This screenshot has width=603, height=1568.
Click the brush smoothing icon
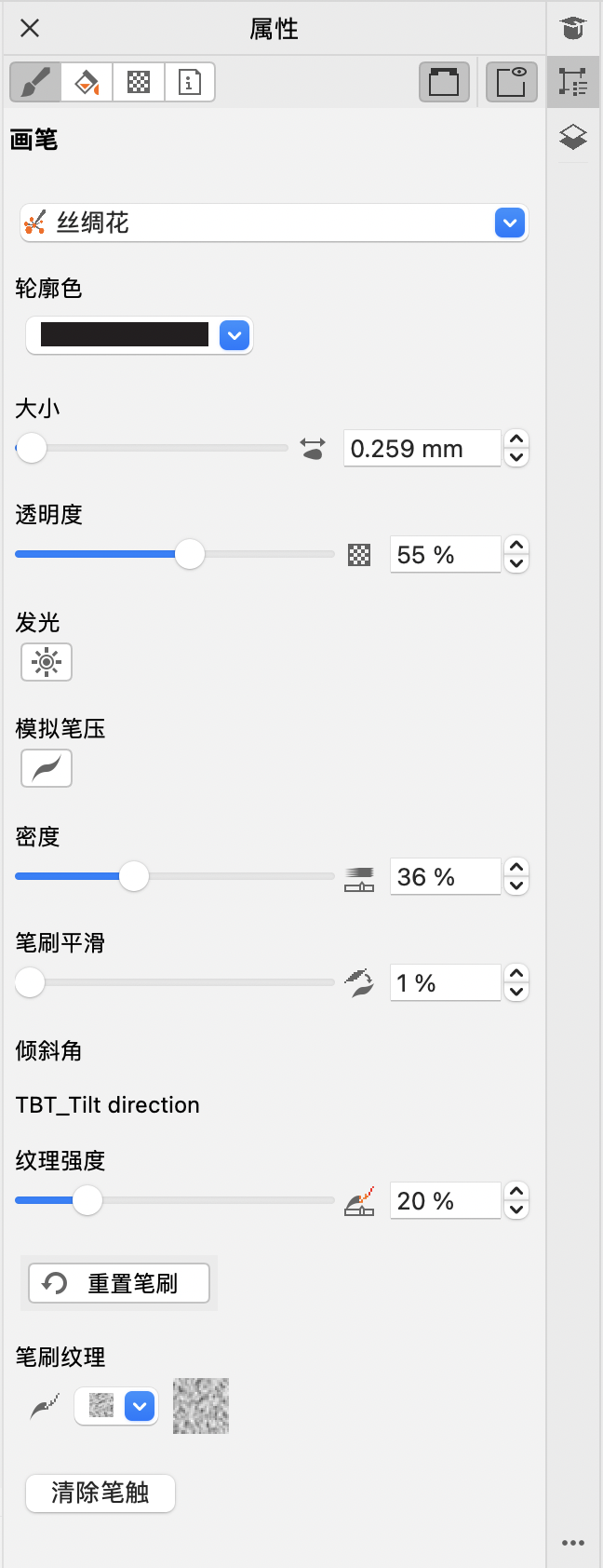click(x=359, y=983)
